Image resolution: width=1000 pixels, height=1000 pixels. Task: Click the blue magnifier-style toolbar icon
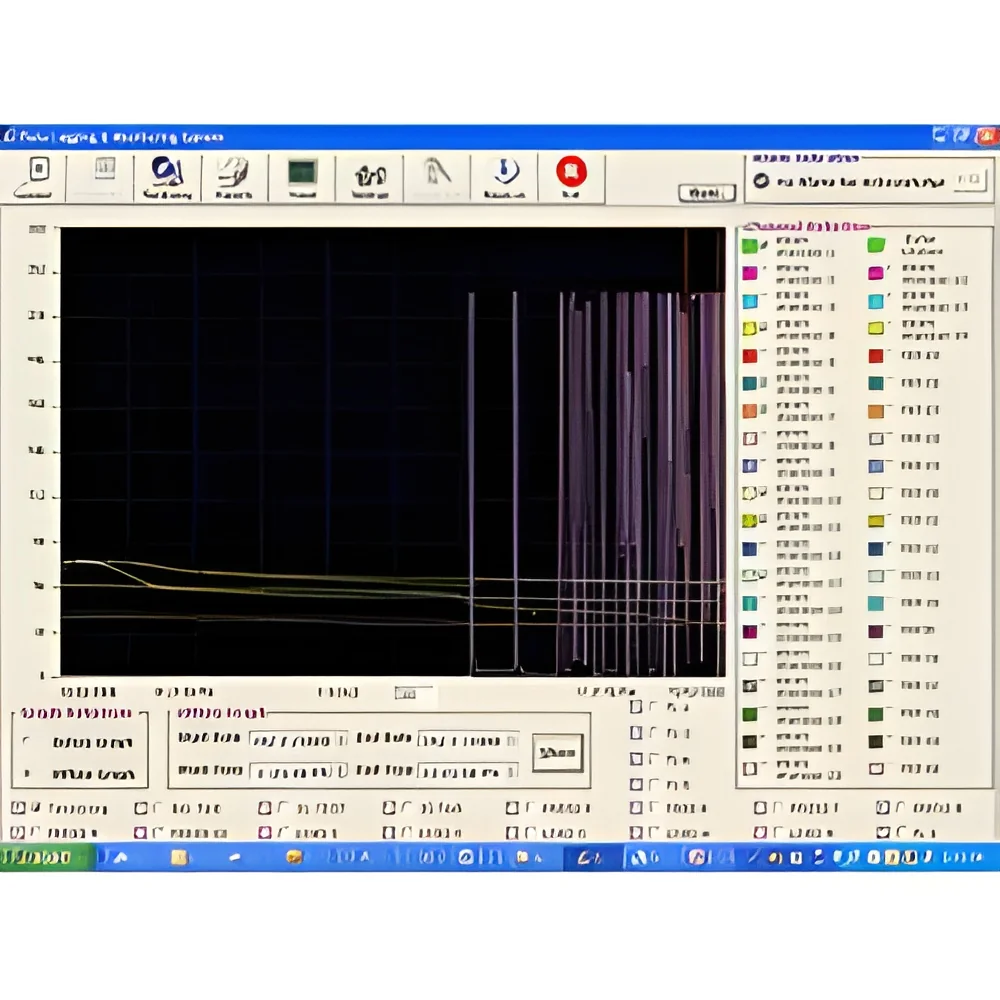[x=166, y=172]
